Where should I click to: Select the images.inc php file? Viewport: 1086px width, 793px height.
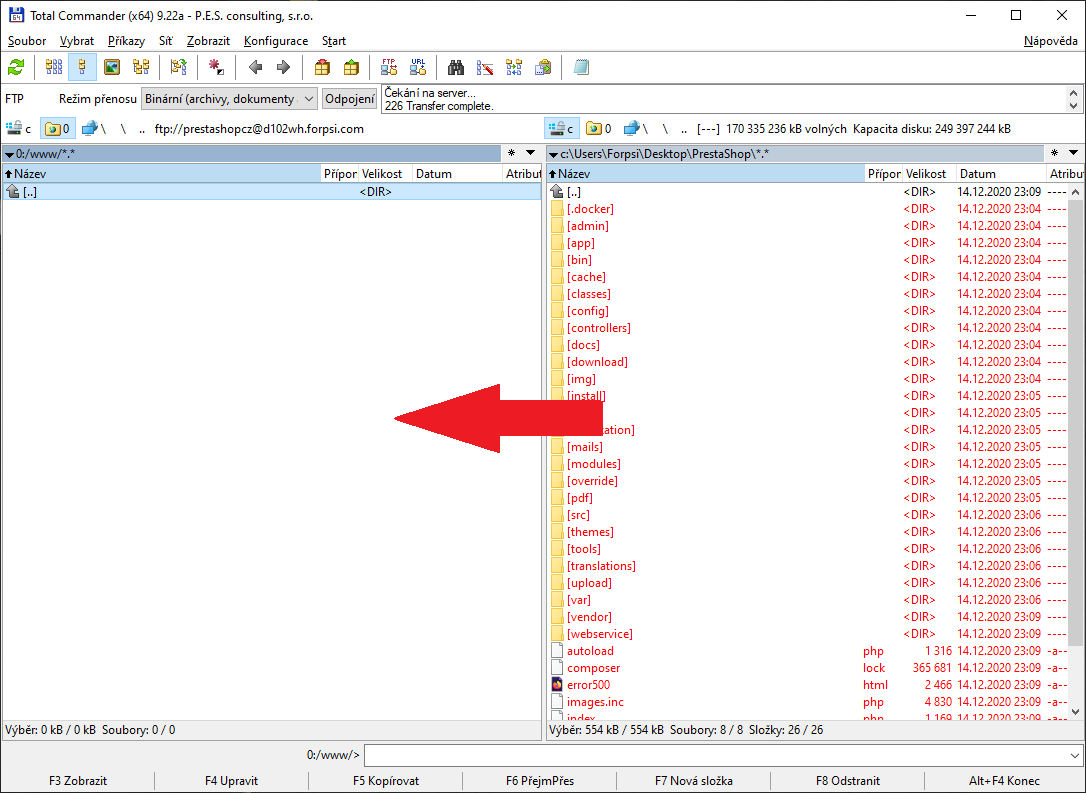(808, 702)
